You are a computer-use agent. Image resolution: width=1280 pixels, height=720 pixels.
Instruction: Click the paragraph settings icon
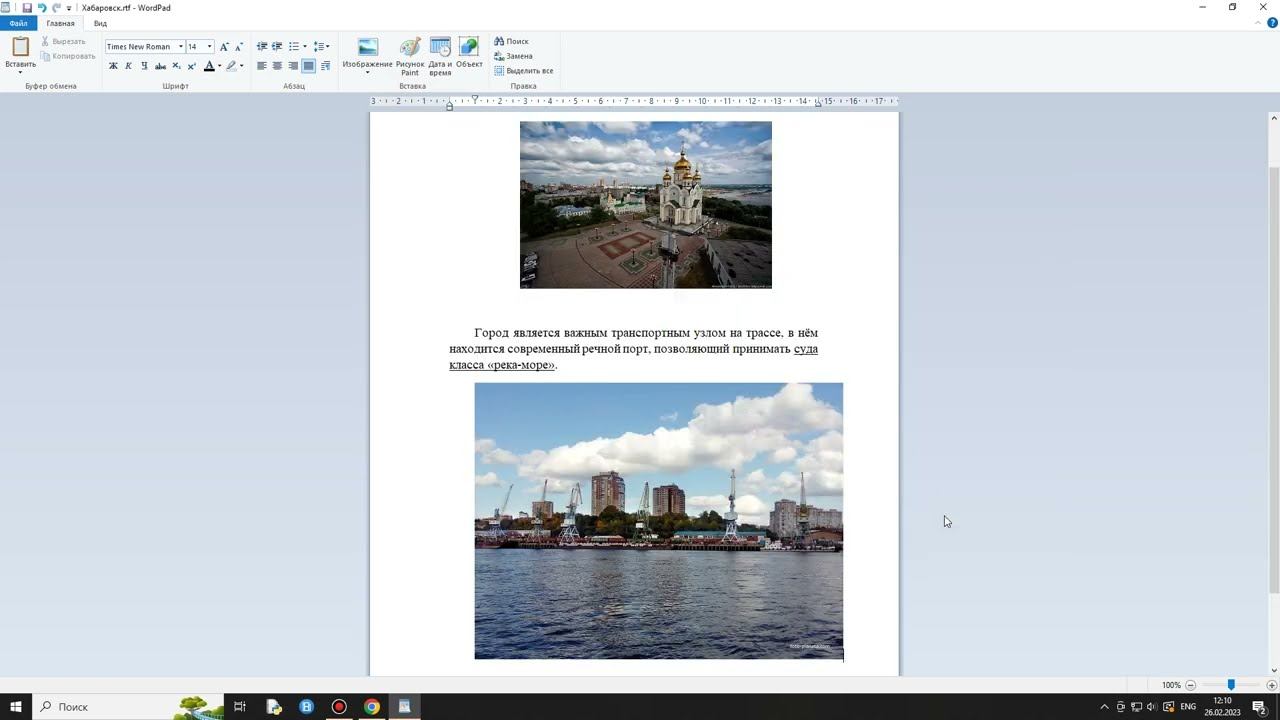325,66
